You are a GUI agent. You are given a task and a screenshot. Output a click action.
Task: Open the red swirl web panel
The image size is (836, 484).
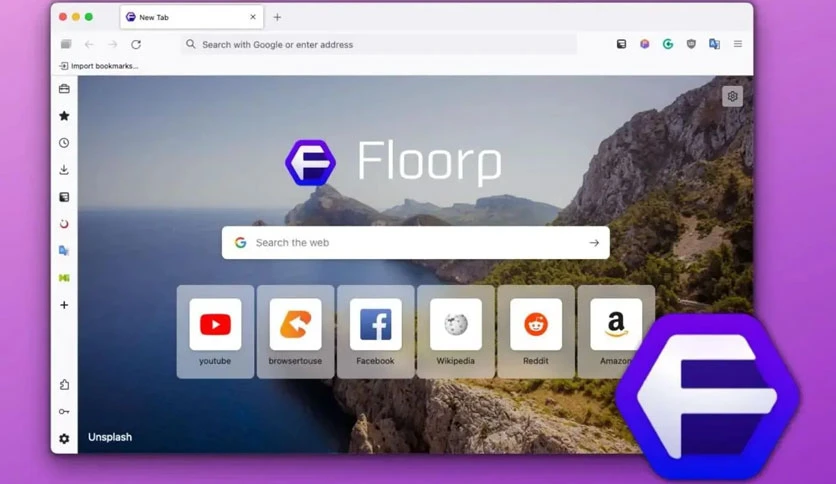coord(64,224)
